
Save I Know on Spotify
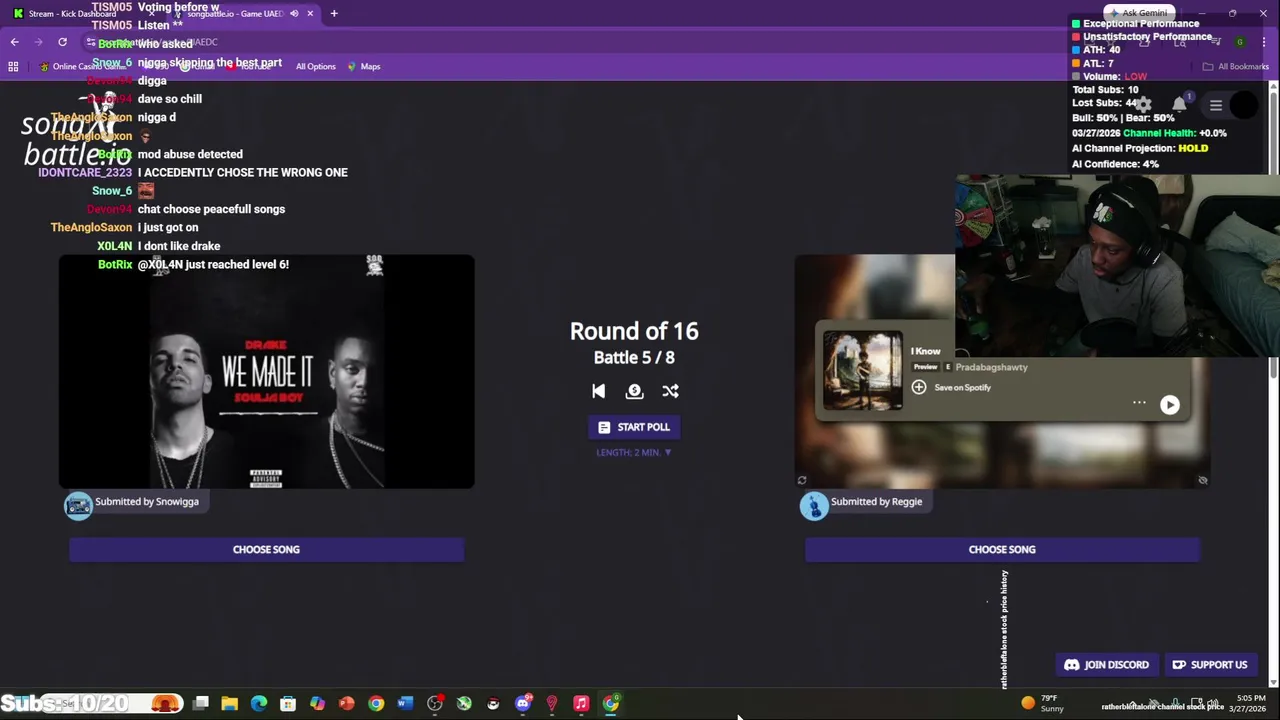coord(951,387)
